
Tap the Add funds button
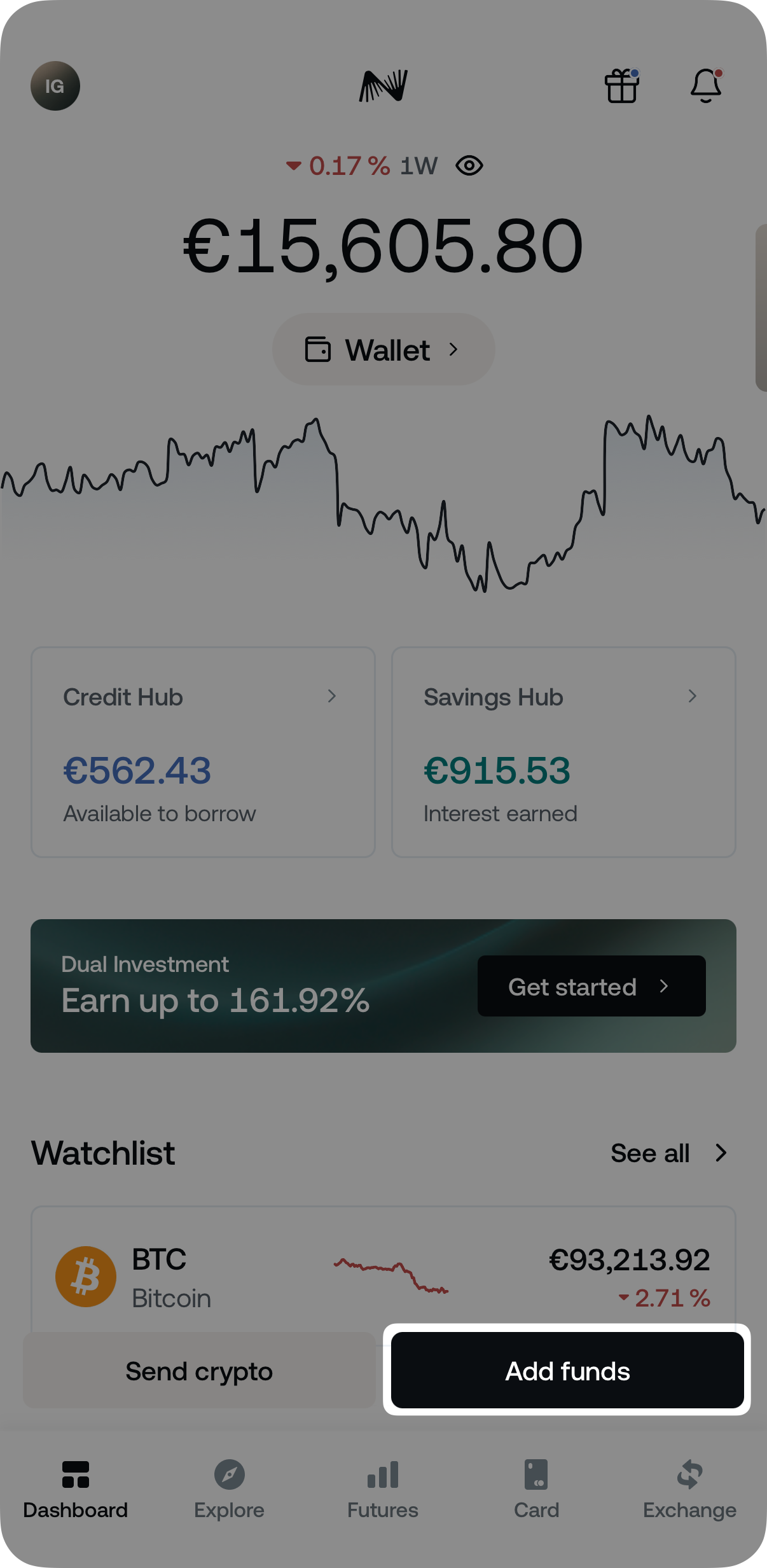(x=567, y=1371)
